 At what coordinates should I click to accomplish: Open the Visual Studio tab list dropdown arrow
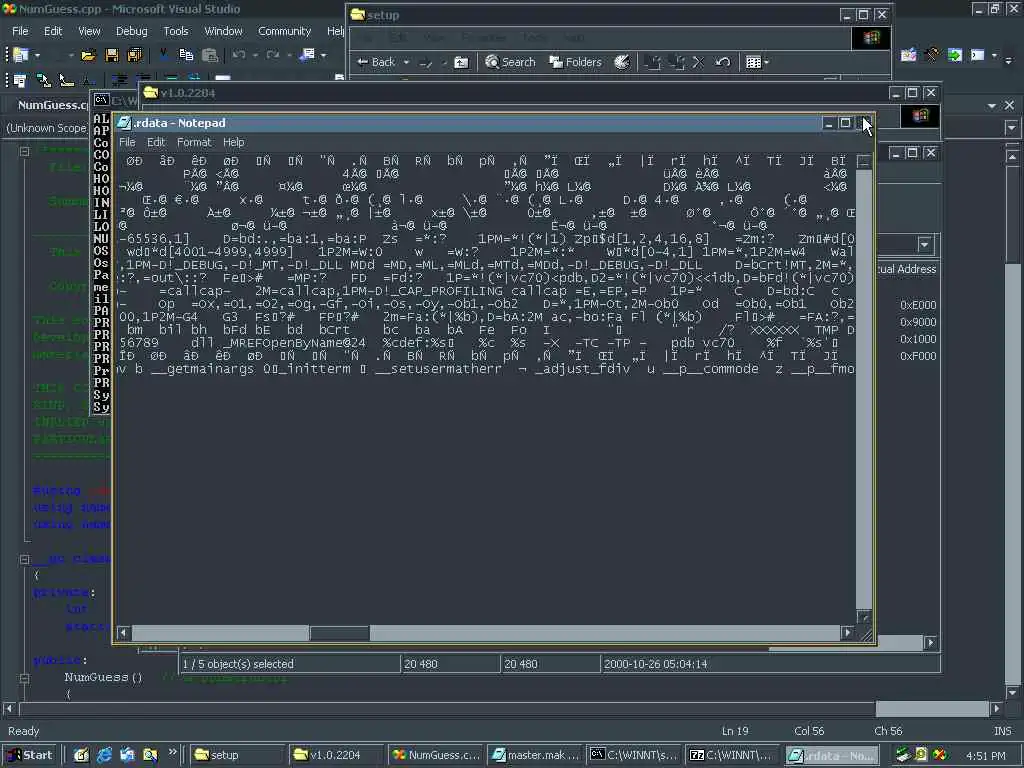pyautogui.click(x=992, y=106)
